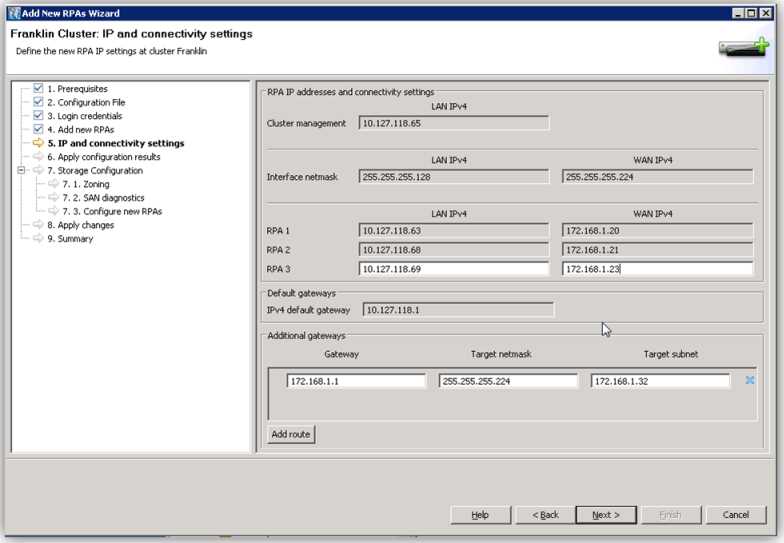Click the IPv4 default gateway field
Screen dimensions: 784x543
458,310
